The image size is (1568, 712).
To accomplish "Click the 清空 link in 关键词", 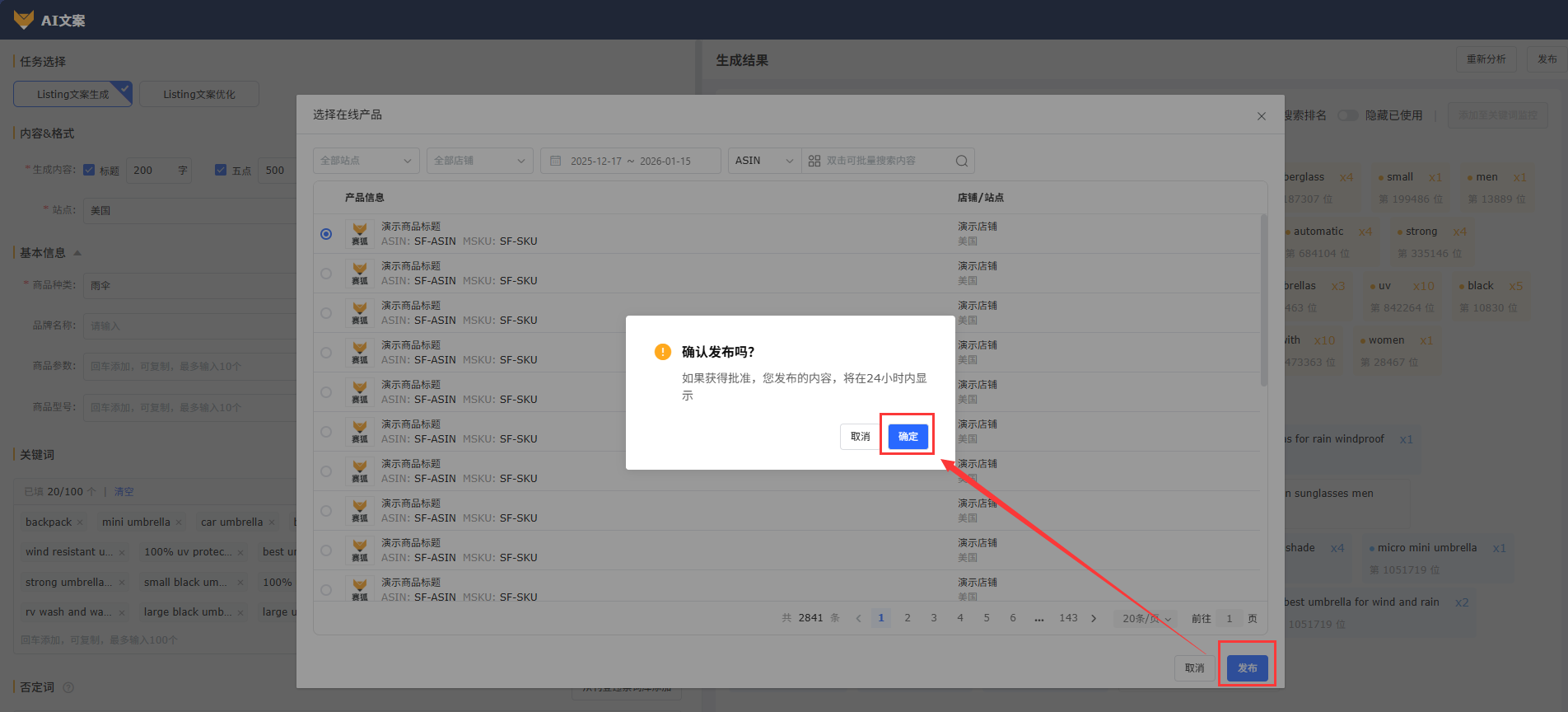I will tap(124, 492).
